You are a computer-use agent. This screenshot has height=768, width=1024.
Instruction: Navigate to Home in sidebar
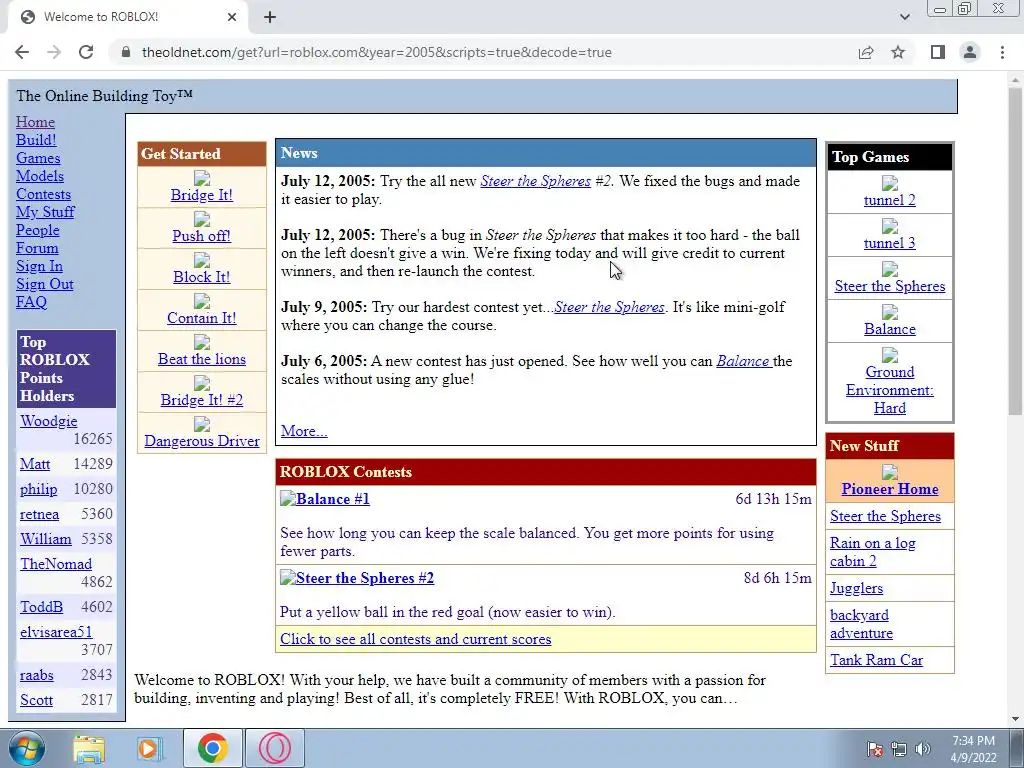click(x=35, y=122)
